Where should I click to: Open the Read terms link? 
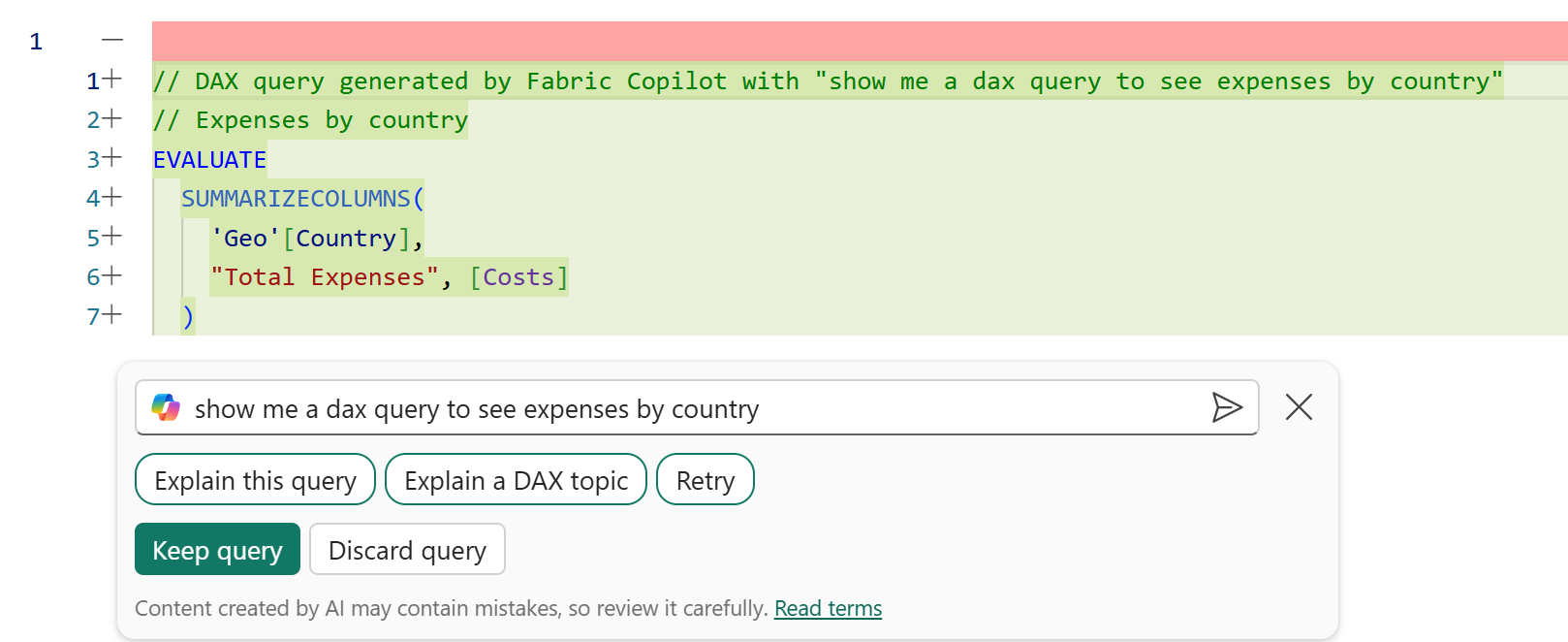[828, 608]
